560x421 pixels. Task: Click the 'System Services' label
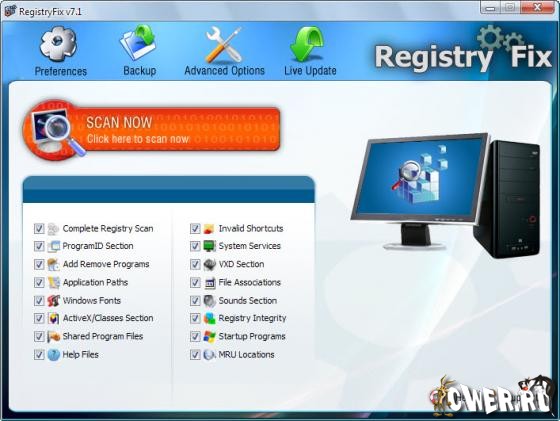tap(250, 246)
